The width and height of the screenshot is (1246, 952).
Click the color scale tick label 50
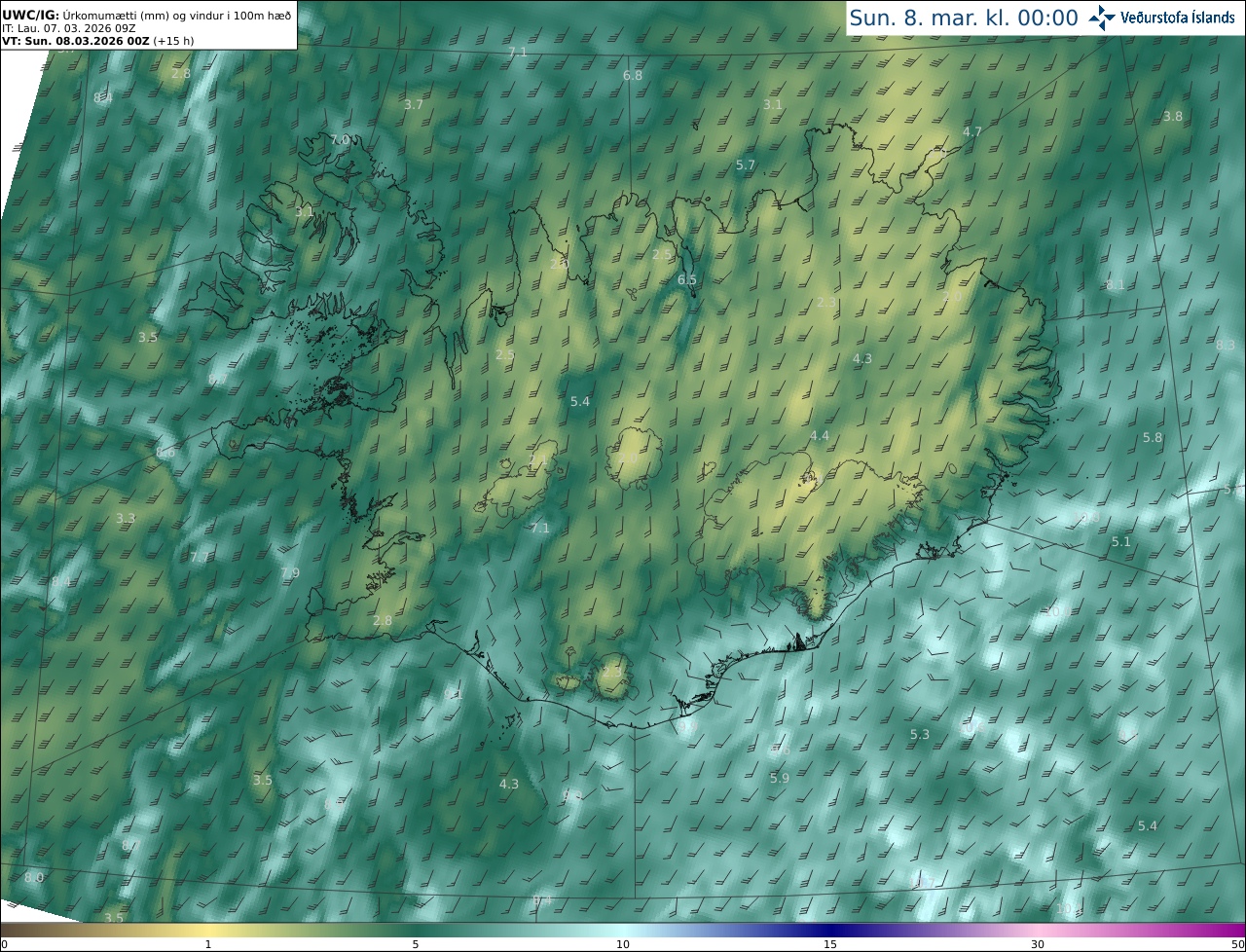coord(1238,944)
